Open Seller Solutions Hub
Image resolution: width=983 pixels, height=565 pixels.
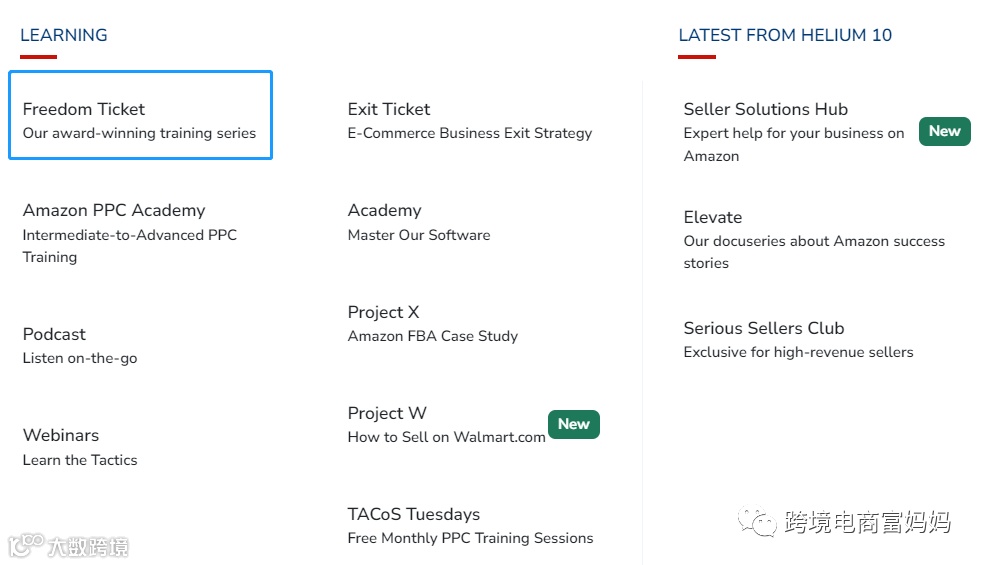coord(765,109)
